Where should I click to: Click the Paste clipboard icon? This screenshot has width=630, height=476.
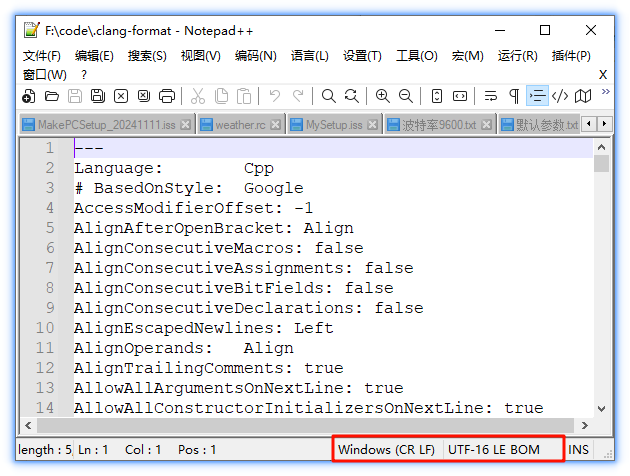tap(244, 96)
